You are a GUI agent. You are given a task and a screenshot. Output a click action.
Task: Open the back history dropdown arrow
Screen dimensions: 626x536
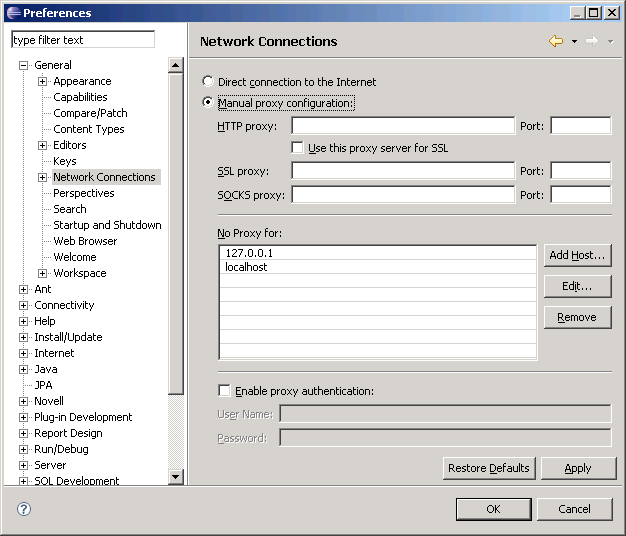574,42
